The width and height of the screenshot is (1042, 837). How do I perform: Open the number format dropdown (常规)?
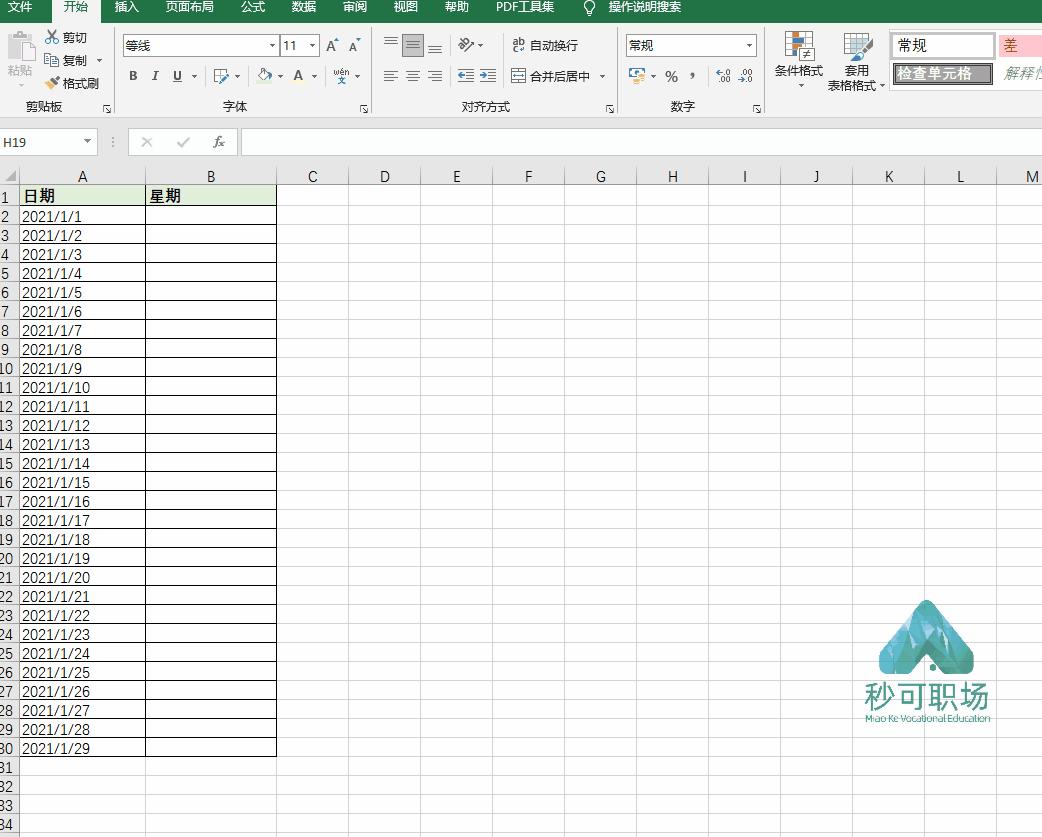[750, 46]
